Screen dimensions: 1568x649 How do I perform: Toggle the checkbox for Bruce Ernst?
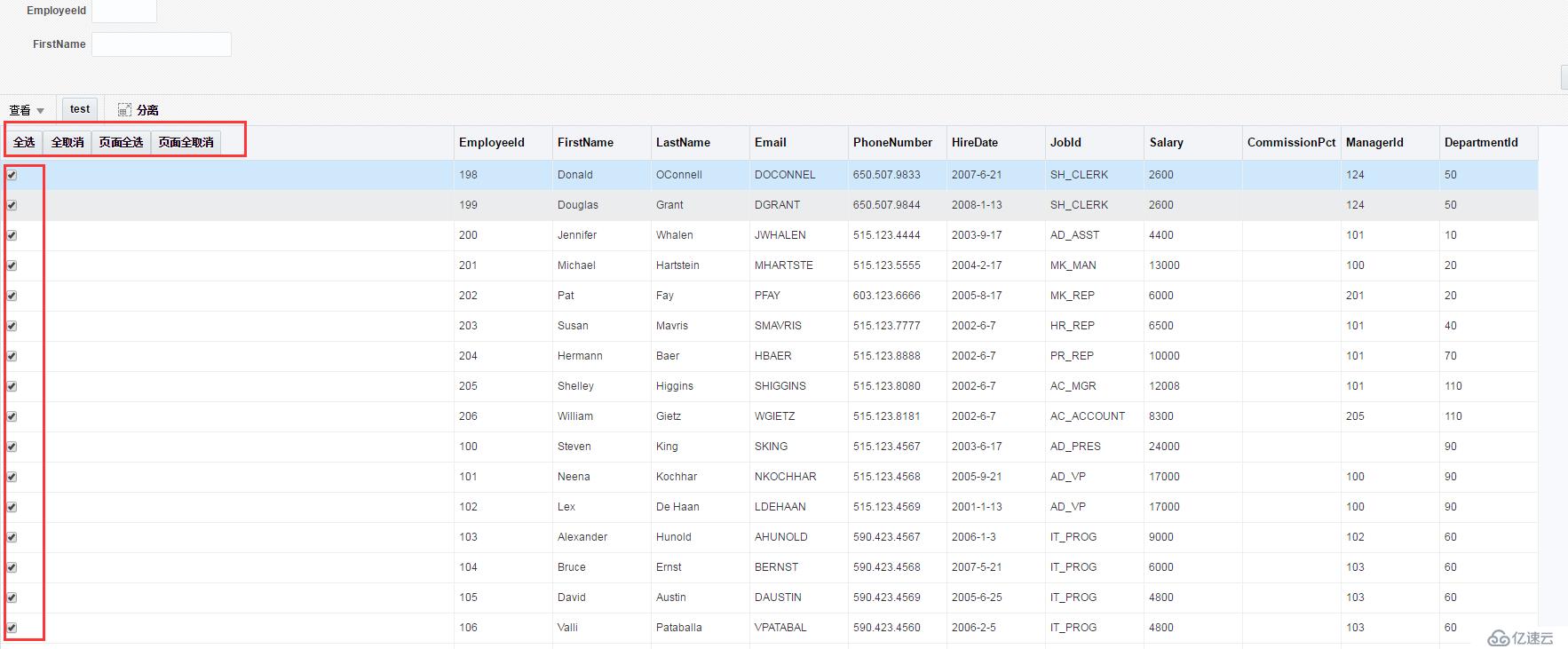pos(12,567)
